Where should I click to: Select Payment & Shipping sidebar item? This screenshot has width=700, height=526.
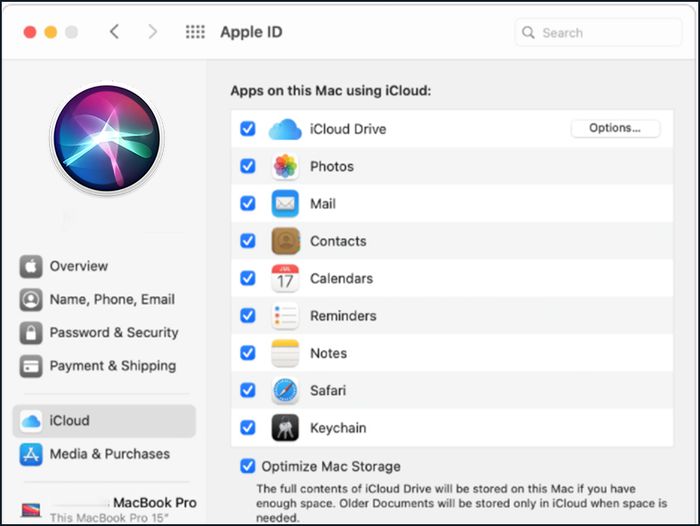click(98, 366)
